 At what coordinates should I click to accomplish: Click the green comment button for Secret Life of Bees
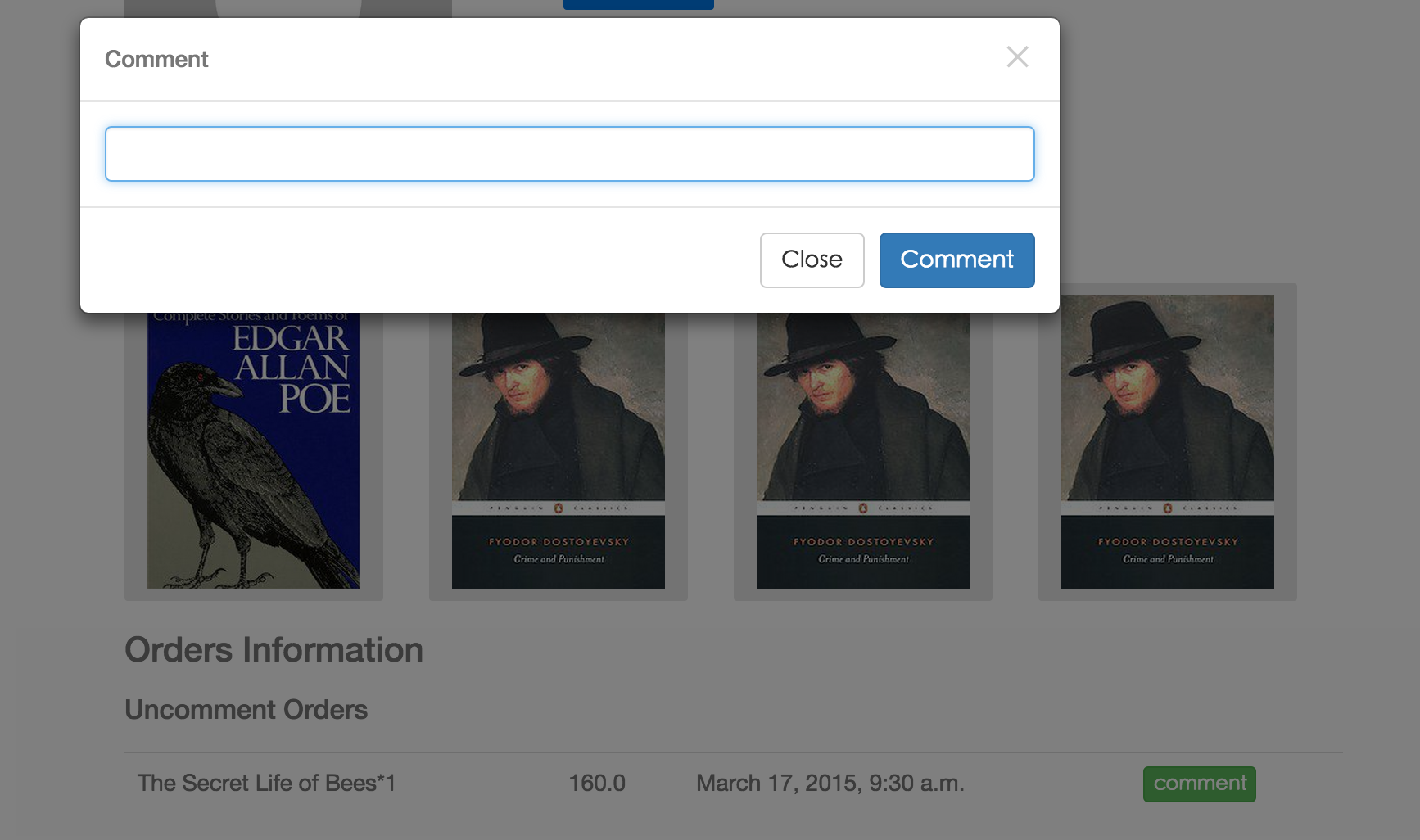[1199, 784]
